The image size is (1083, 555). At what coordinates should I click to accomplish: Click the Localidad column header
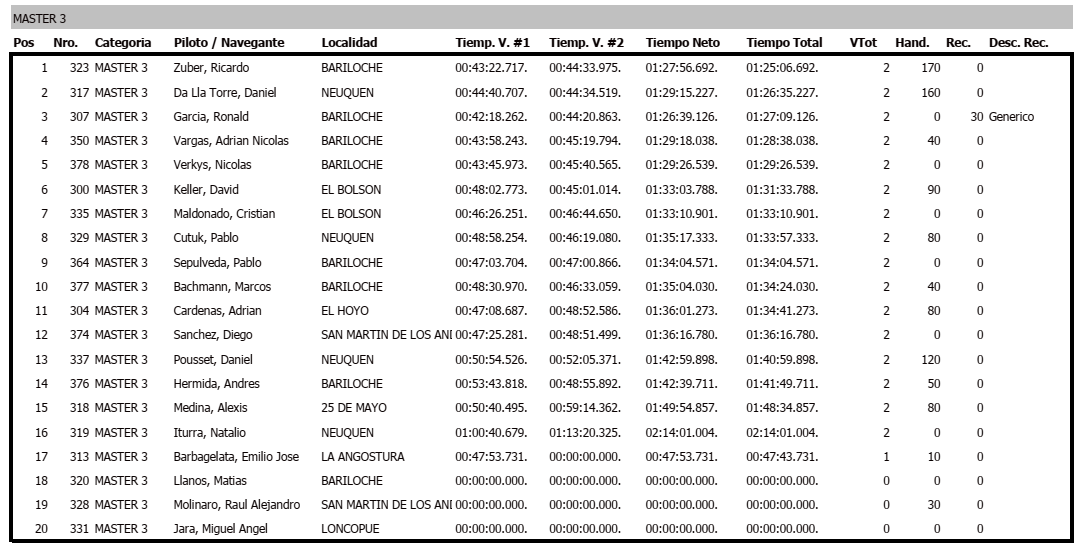[x=349, y=43]
